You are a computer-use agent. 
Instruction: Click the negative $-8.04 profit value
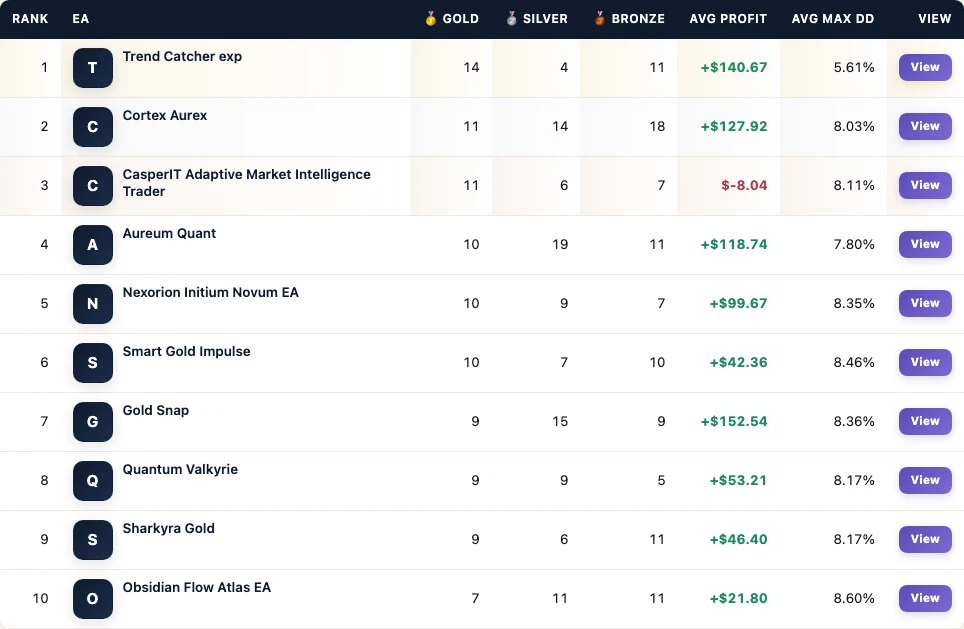[745, 186]
